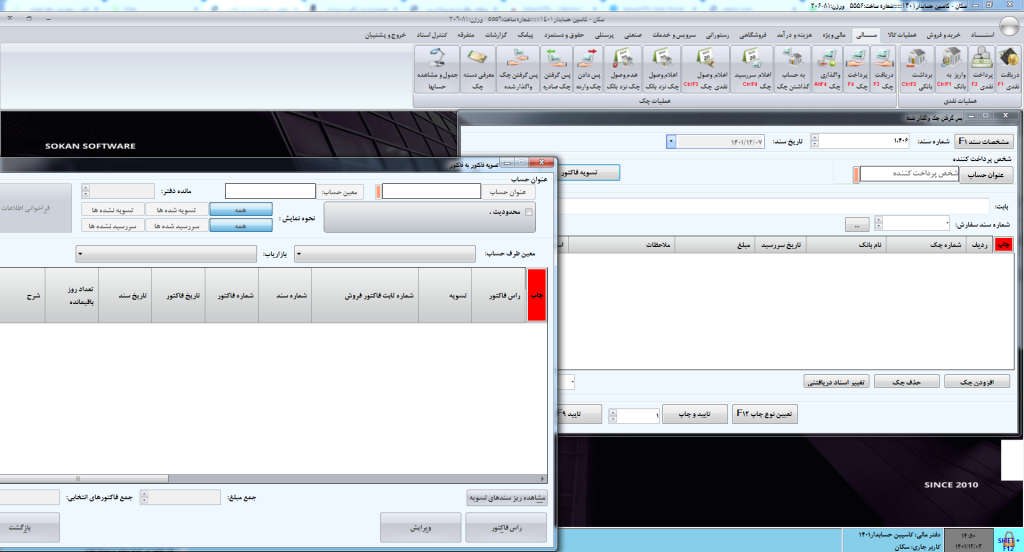Open the خرید و فروش ribbon tab
Image resolution: width=1024 pixels, height=552 pixels.
click(x=944, y=35)
